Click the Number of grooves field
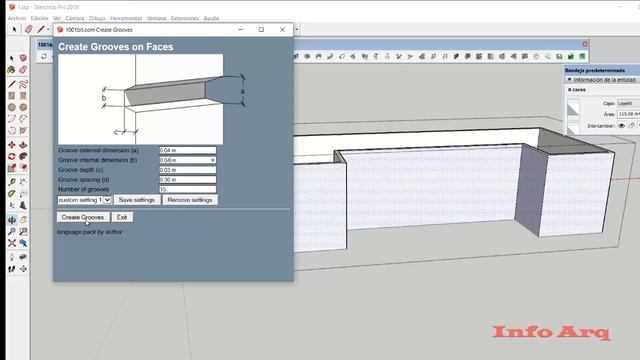Screen dimensions: 640x360 [x=187, y=189]
